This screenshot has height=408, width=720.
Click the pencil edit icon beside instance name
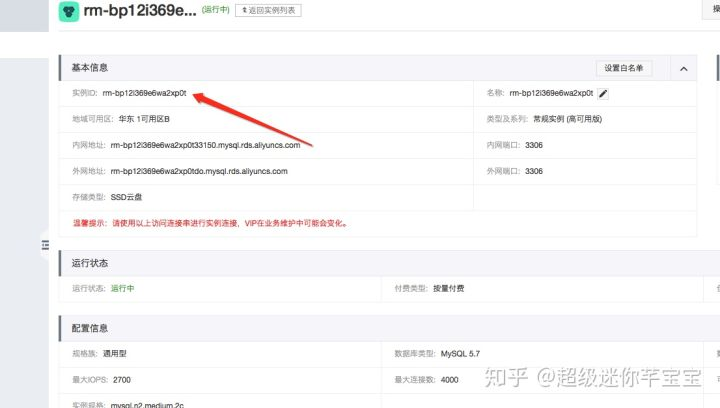point(603,94)
